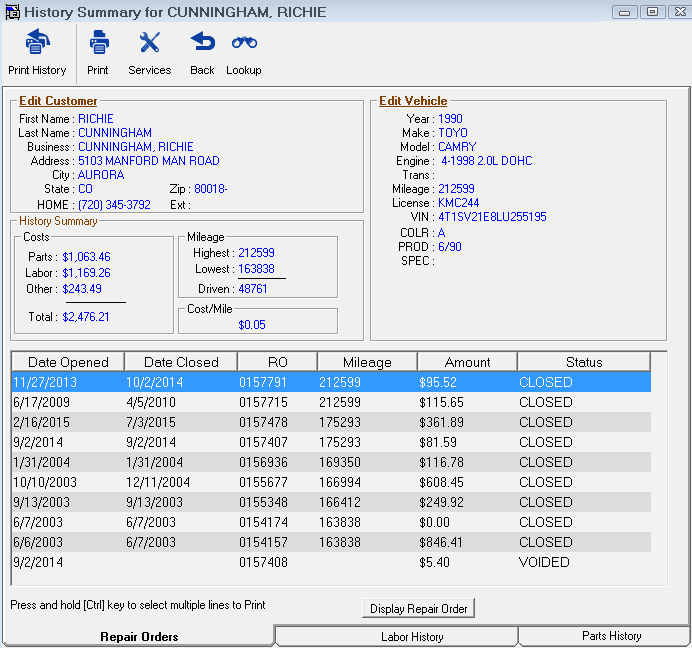Go Back using the arrow icon
Viewport: 692px width, 648px height.
203,41
